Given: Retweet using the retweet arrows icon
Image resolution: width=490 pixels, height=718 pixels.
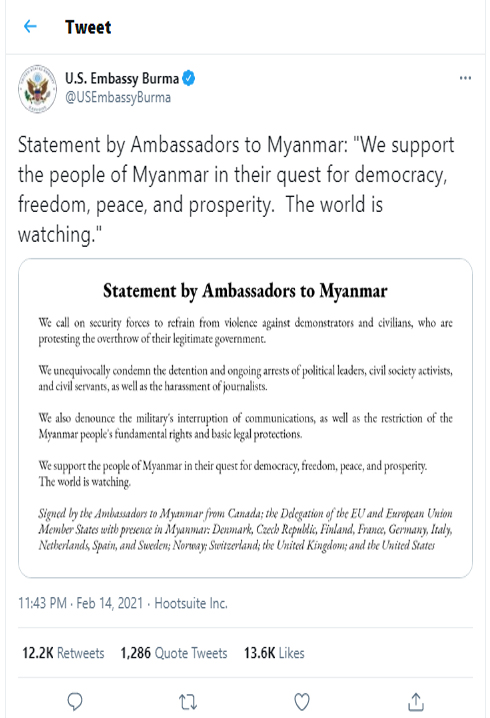Looking at the screenshot, I should coord(188,702).
